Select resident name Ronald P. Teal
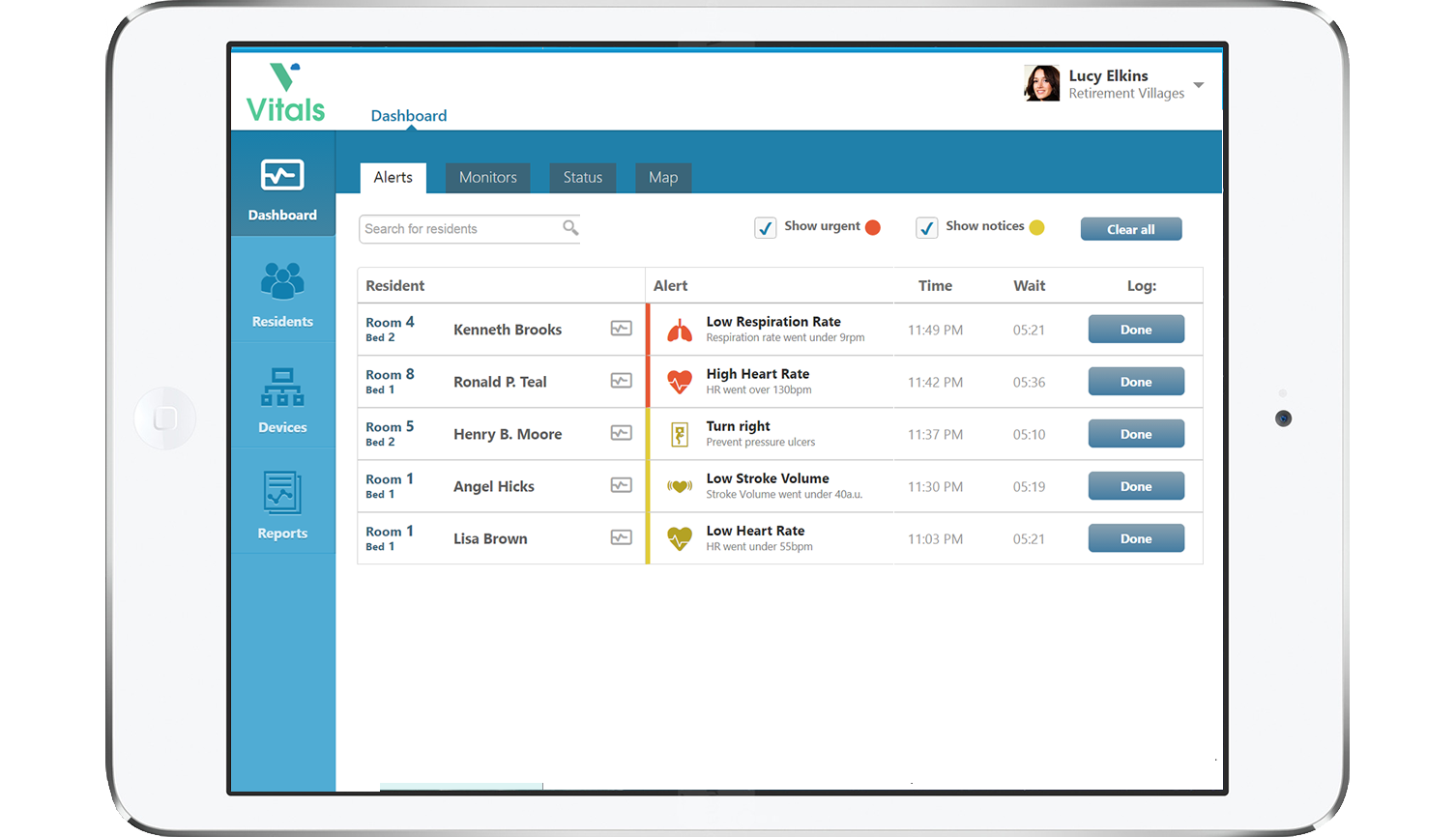 tap(500, 382)
